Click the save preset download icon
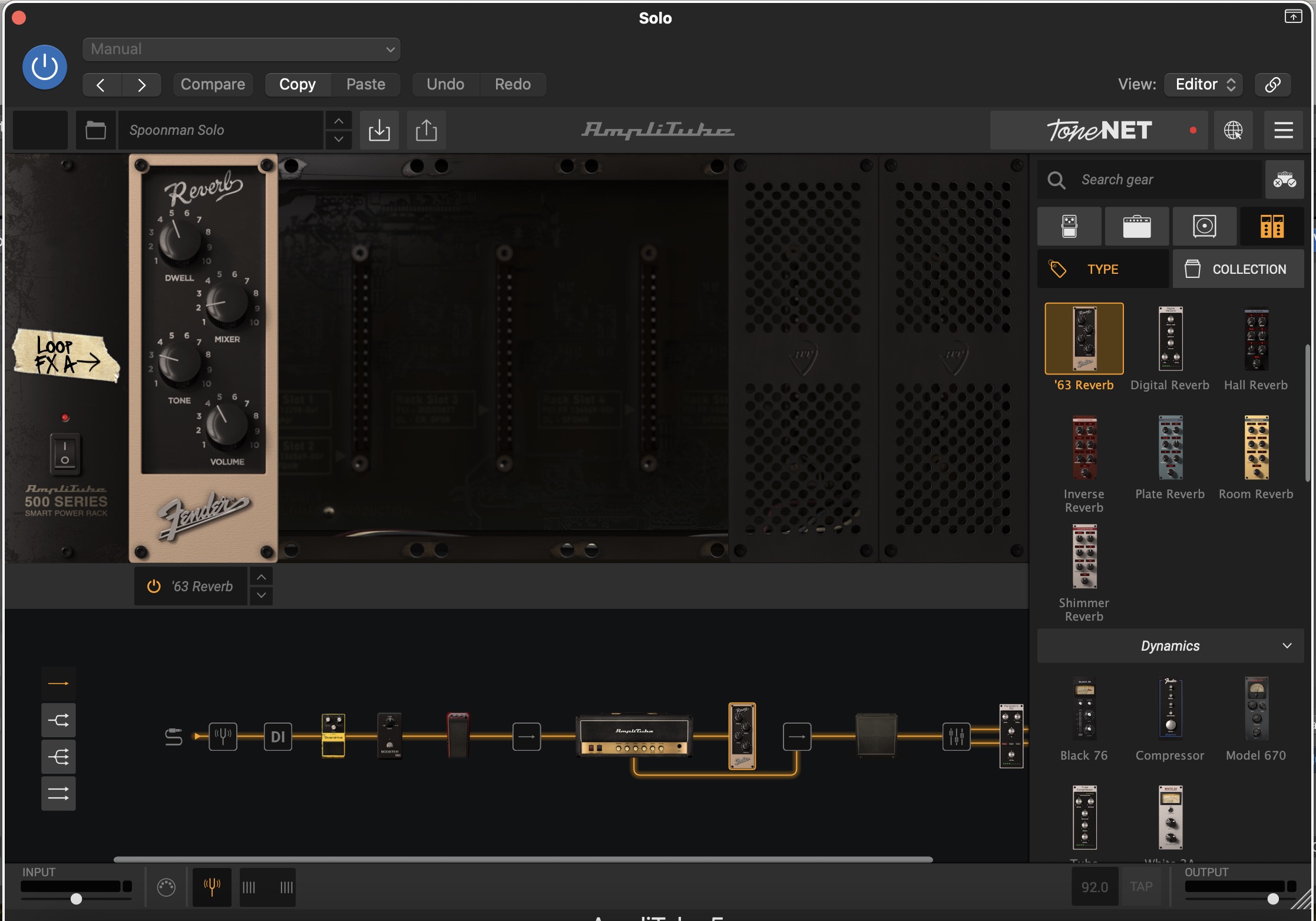1316x921 pixels. 379,130
